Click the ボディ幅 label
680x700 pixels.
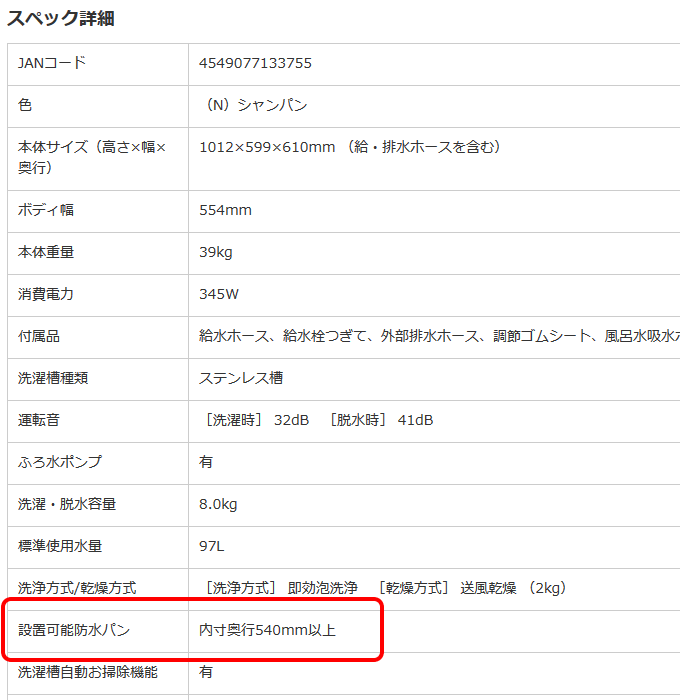pyautogui.click(x=46, y=210)
